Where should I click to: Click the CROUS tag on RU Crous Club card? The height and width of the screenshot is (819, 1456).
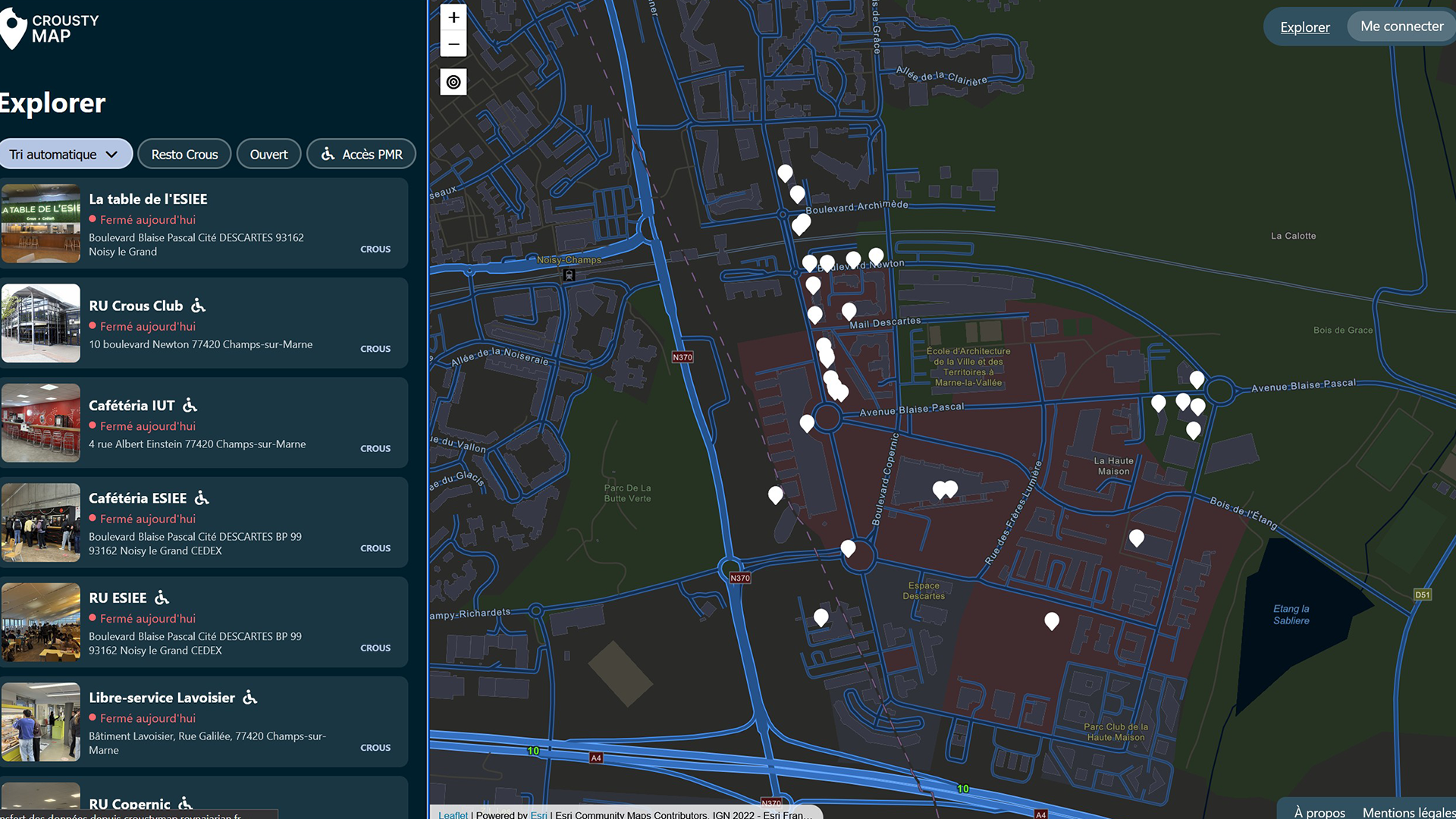pyautogui.click(x=375, y=349)
